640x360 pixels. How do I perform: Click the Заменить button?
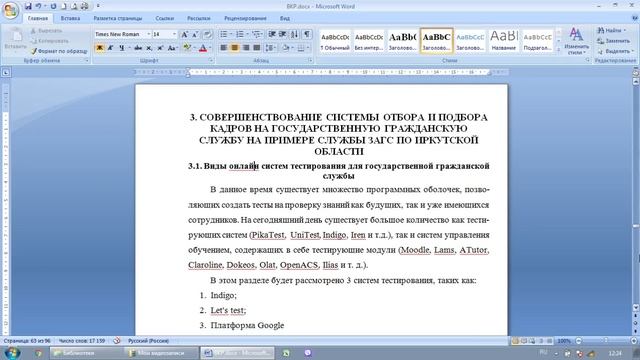[x=613, y=41]
